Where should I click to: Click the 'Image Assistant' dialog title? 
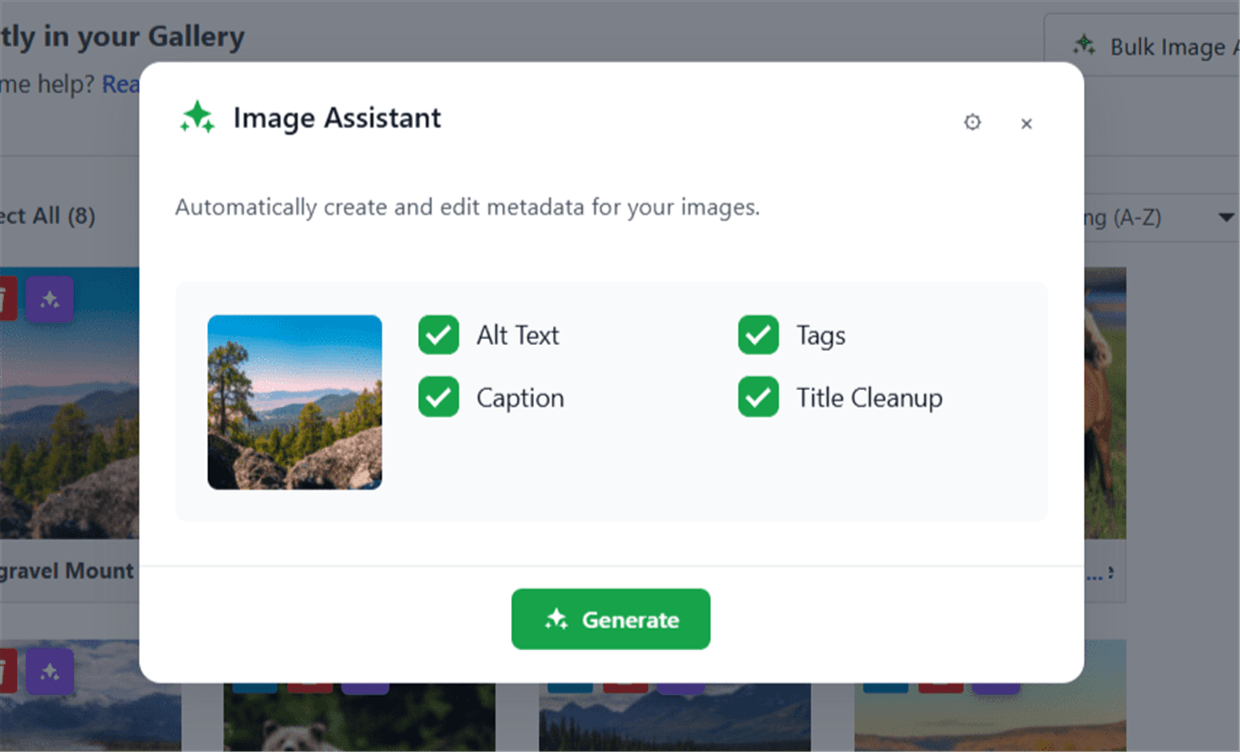point(337,117)
